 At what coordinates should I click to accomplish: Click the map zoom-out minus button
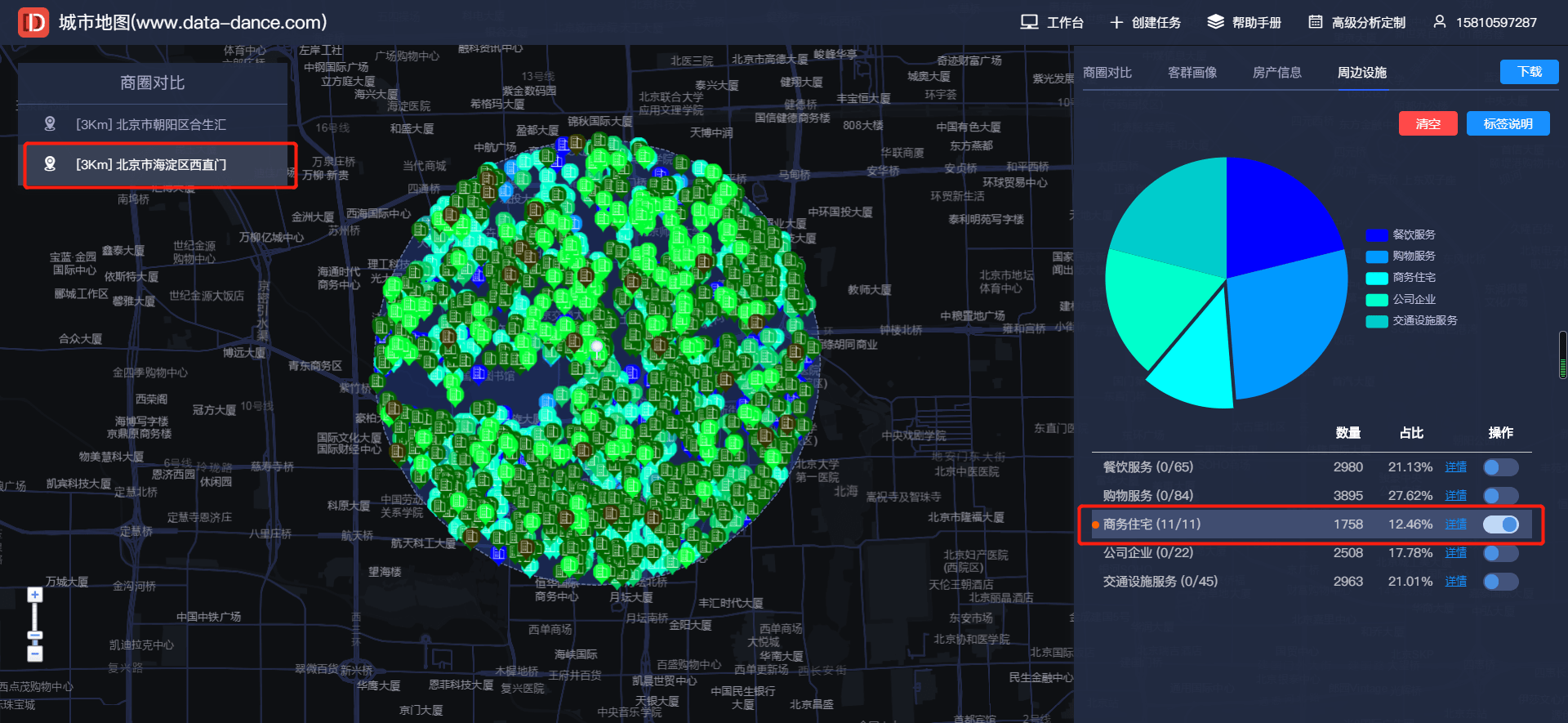coord(35,653)
